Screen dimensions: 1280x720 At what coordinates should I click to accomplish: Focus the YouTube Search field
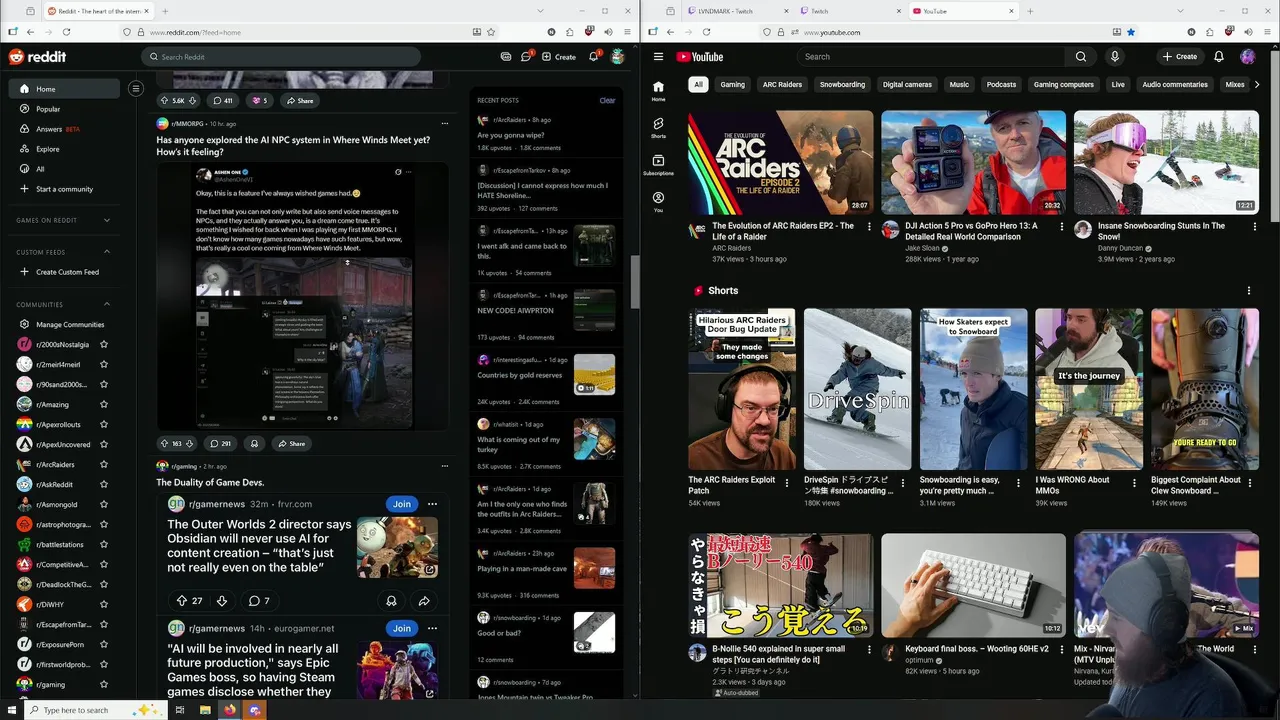[x=930, y=57]
